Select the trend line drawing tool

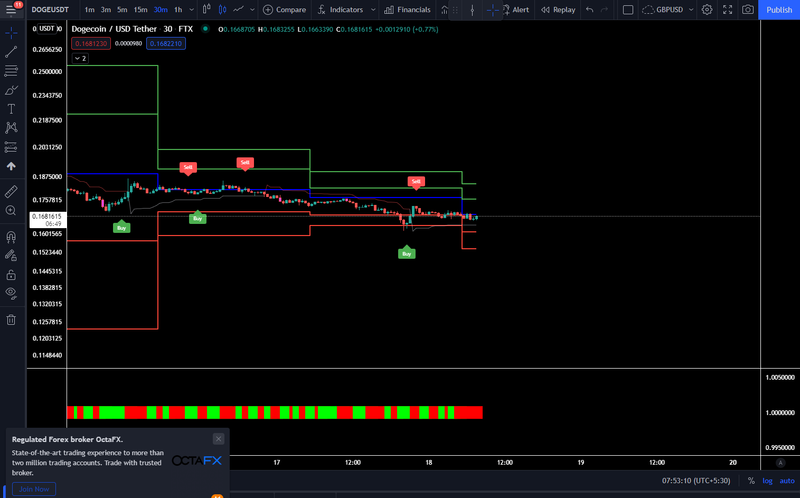11,52
